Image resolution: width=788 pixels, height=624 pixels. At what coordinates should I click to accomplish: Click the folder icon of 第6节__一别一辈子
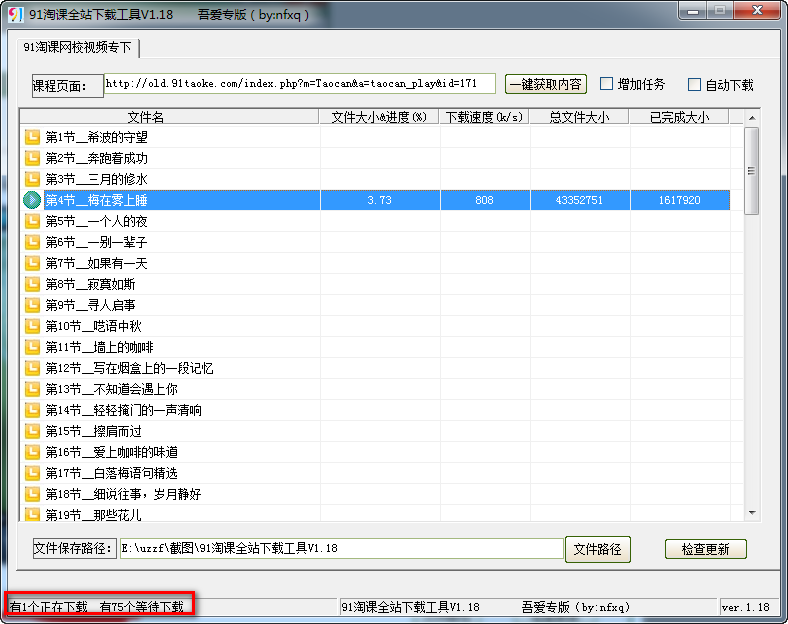pos(32,242)
